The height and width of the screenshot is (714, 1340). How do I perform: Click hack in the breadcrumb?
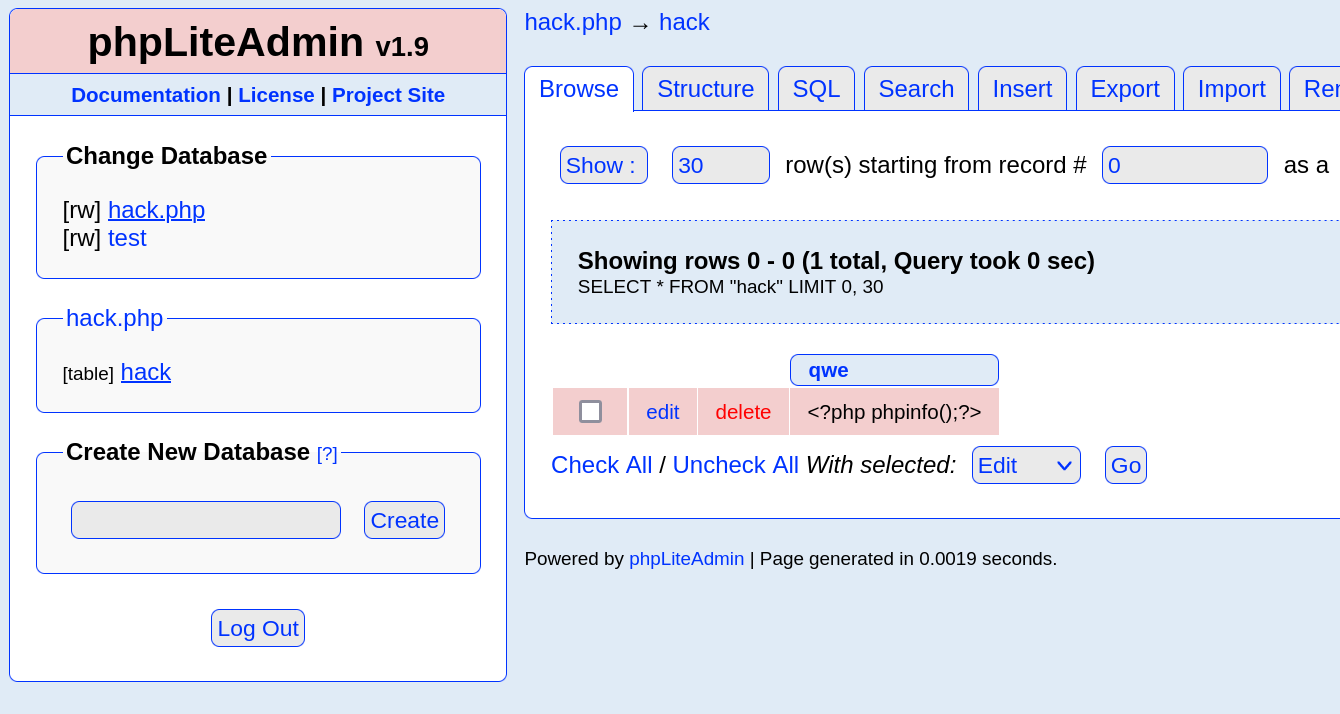click(684, 22)
